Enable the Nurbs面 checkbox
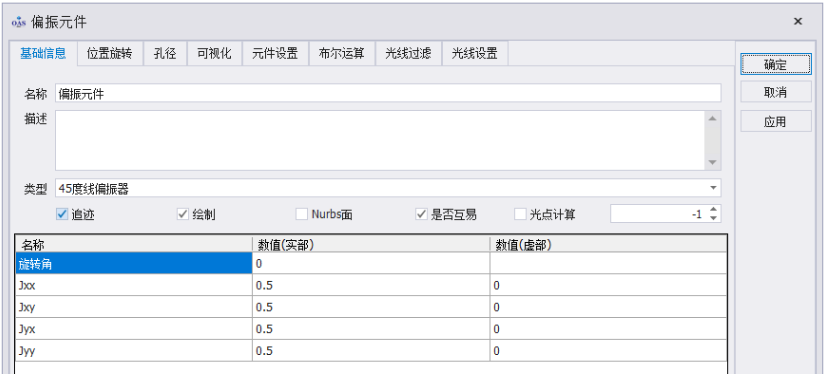Image resolution: width=826 pixels, height=377 pixels. point(301,214)
